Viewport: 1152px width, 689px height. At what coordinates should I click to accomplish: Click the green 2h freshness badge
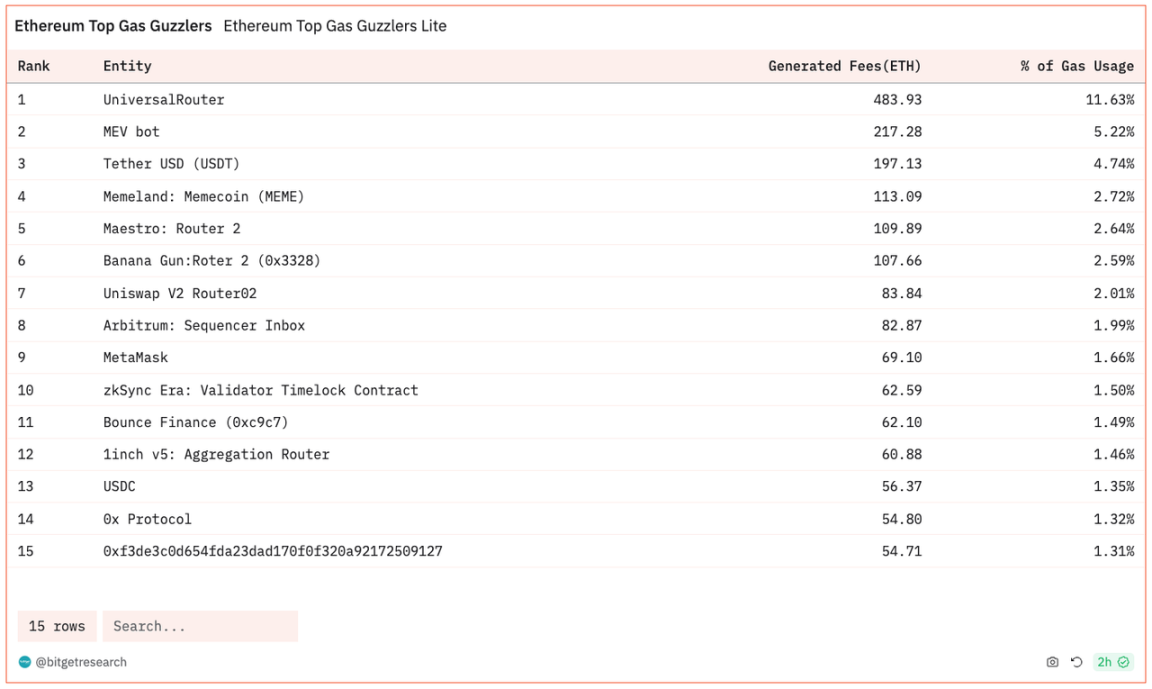[x=1112, y=662]
